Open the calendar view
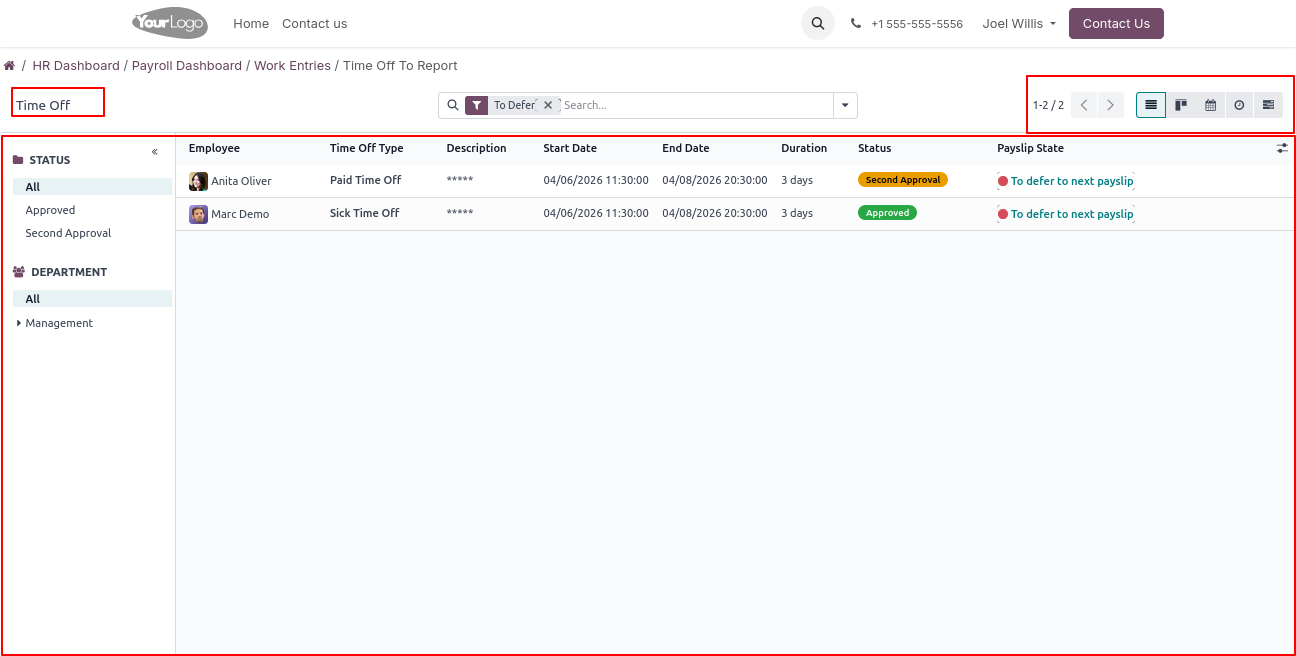The height and width of the screenshot is (656, 1296). tap(1210, 105)
